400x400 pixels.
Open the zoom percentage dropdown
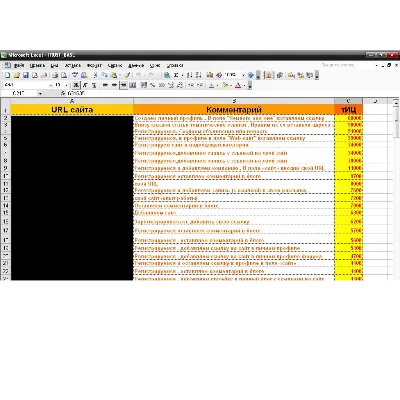[243, 75]
